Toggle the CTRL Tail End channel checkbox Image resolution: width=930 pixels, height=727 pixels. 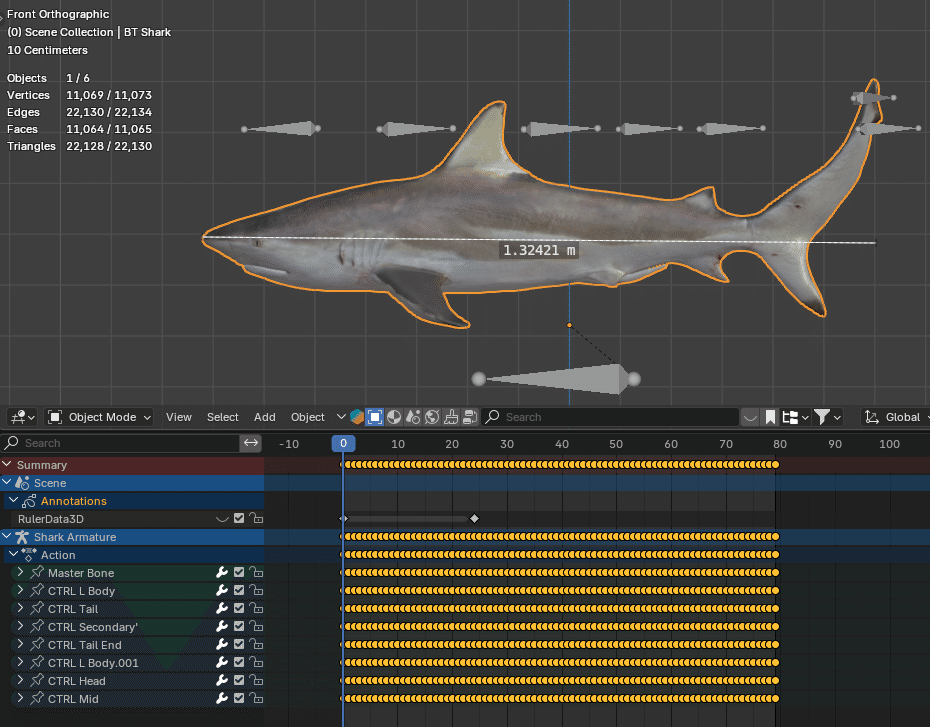239,645
